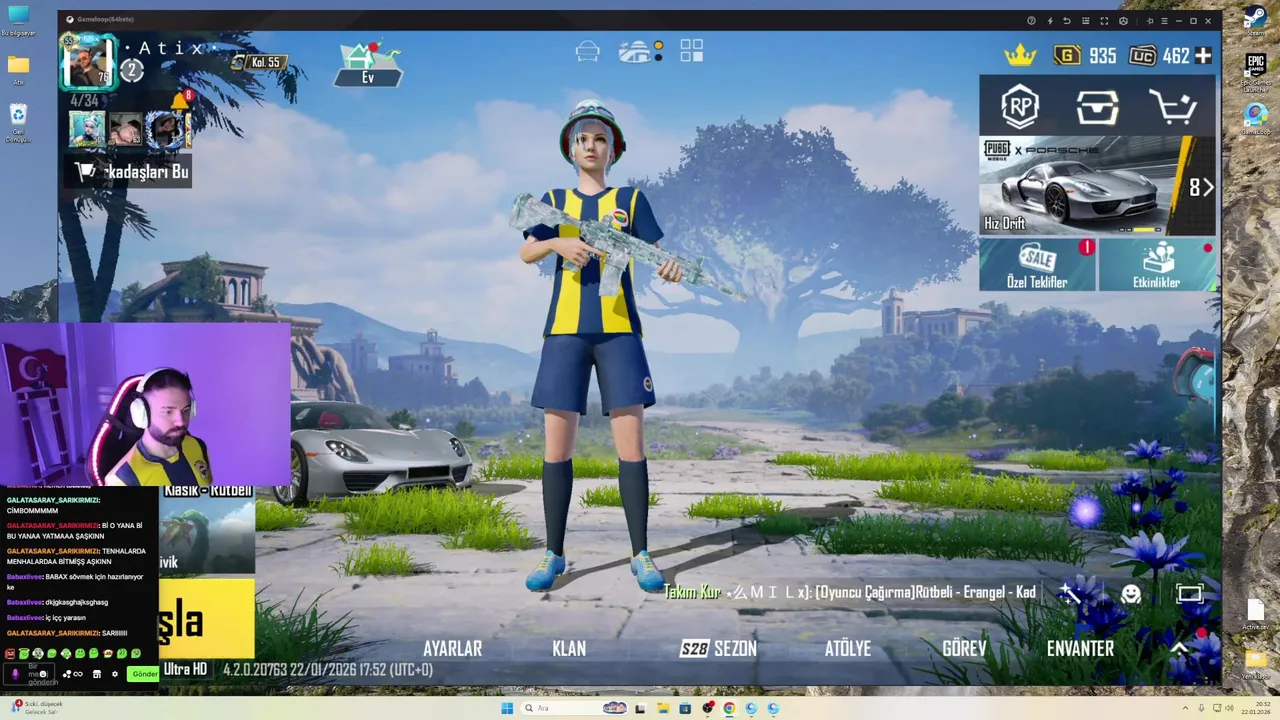Open the chat store icon beside gear

(x=97, y=674)
